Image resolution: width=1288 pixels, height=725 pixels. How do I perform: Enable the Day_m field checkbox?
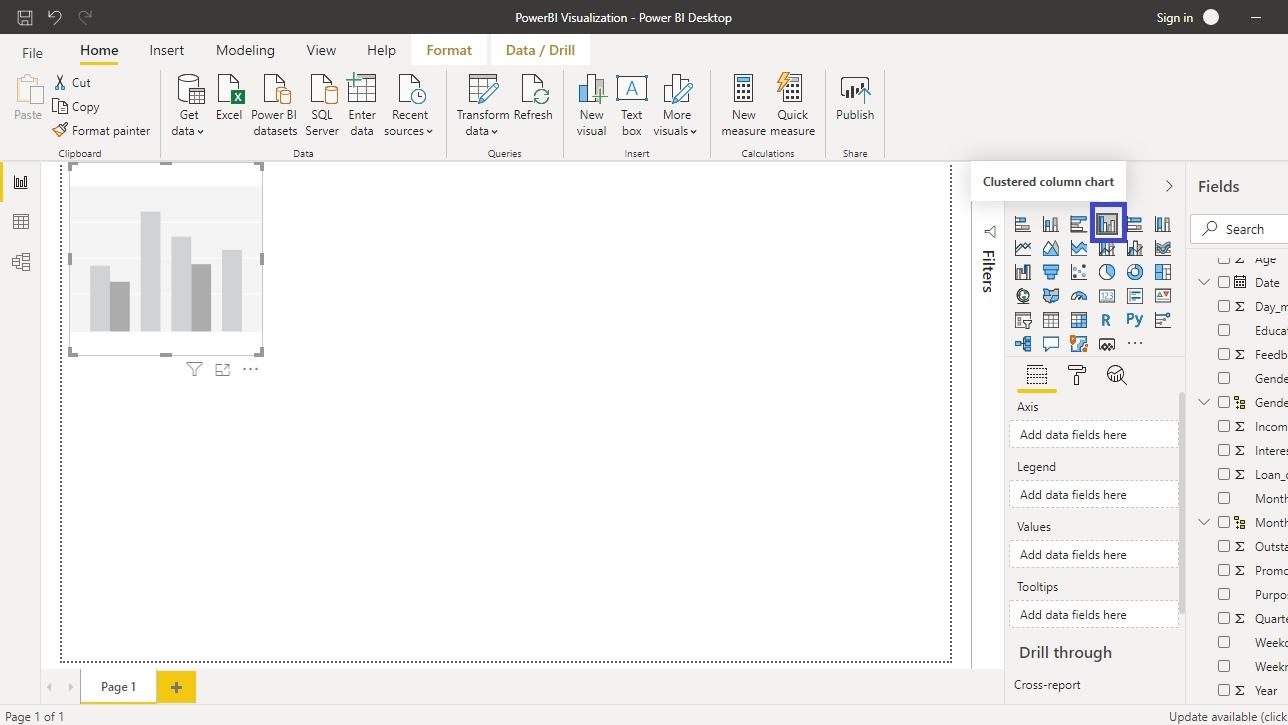tap(1224, 307)
